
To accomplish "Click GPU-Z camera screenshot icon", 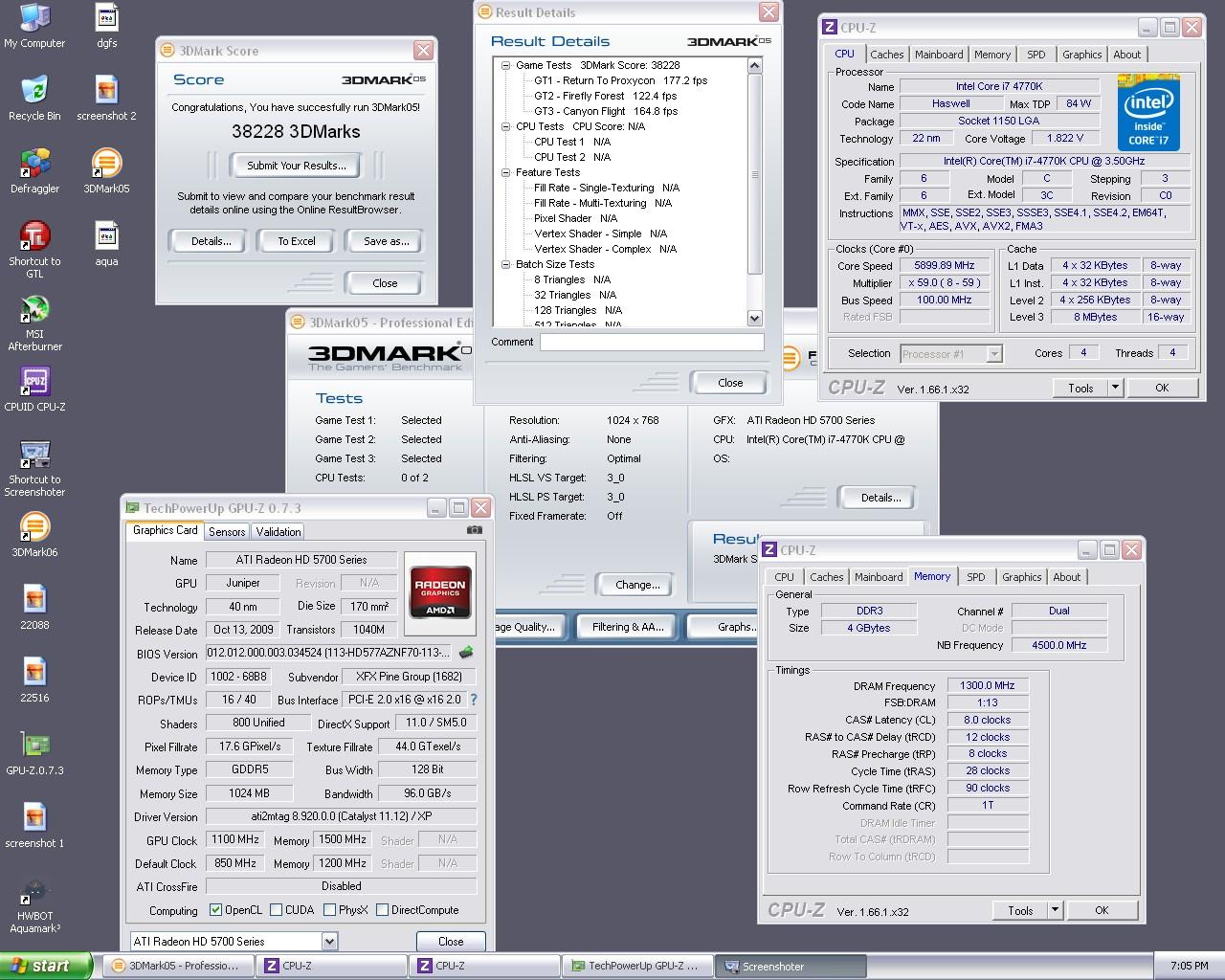I will pos(474,530).
